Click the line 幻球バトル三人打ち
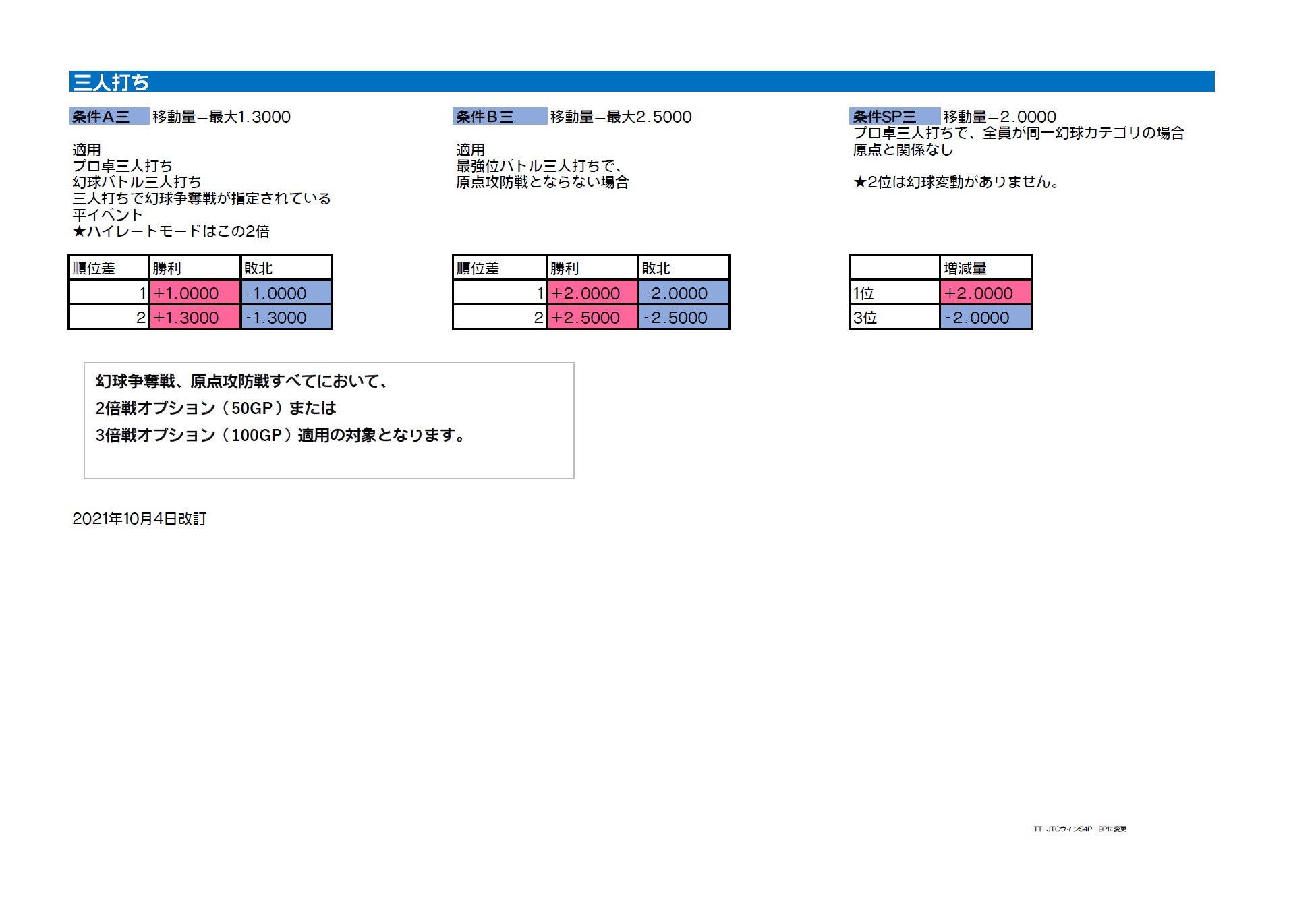The height and width of the screenshot is (911, 1316). [x=136, y=182]
